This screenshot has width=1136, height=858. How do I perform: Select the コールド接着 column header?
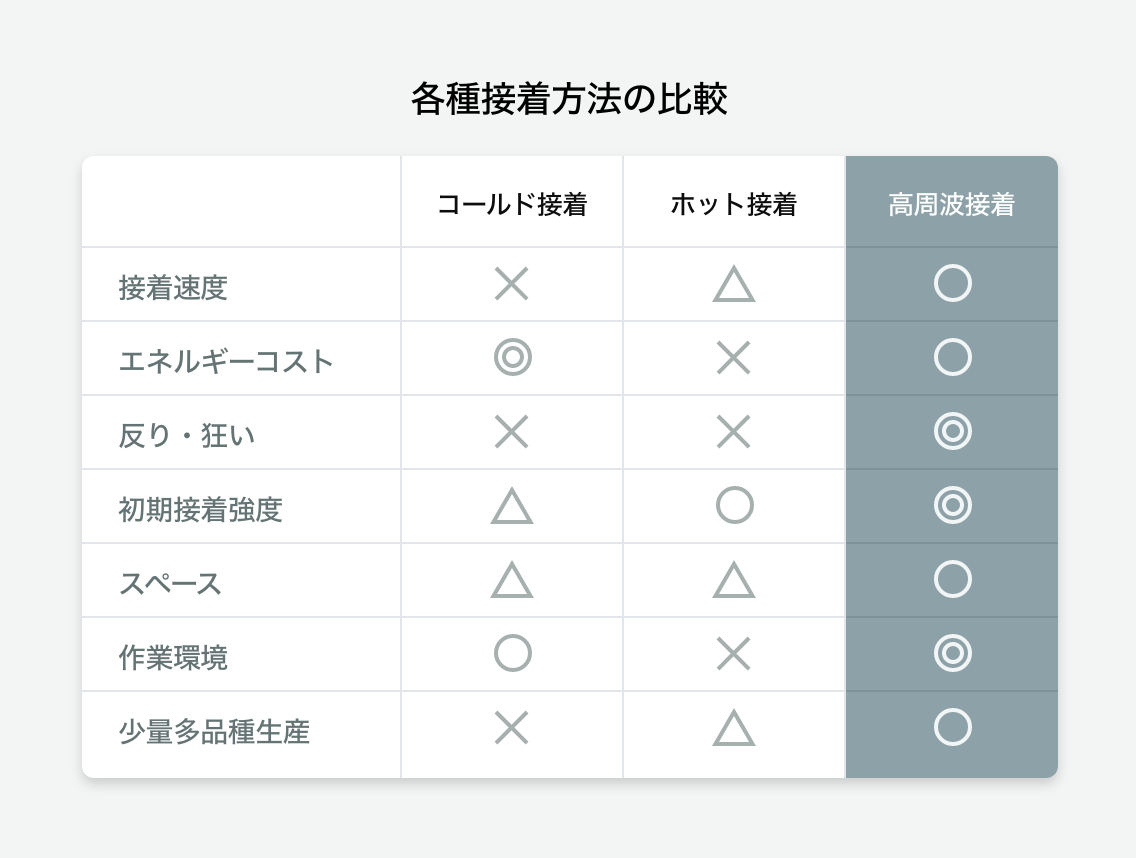click(512, 205)
